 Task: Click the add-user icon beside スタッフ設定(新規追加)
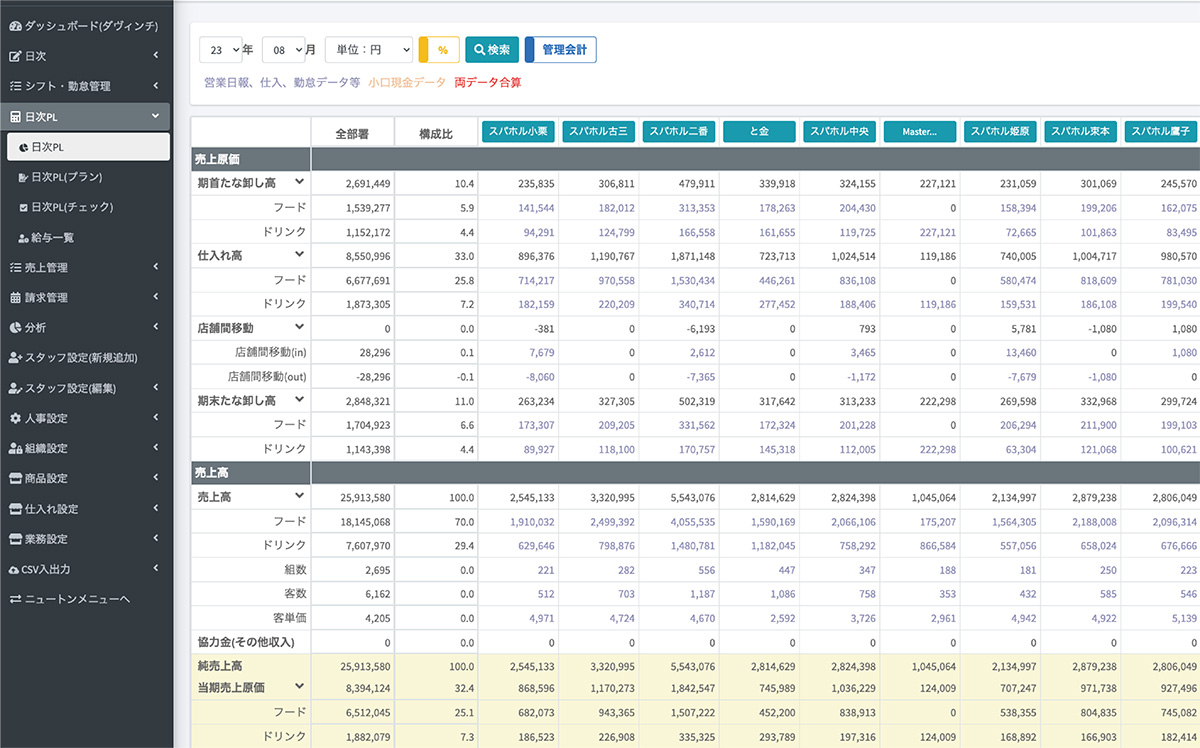(15, 357)
